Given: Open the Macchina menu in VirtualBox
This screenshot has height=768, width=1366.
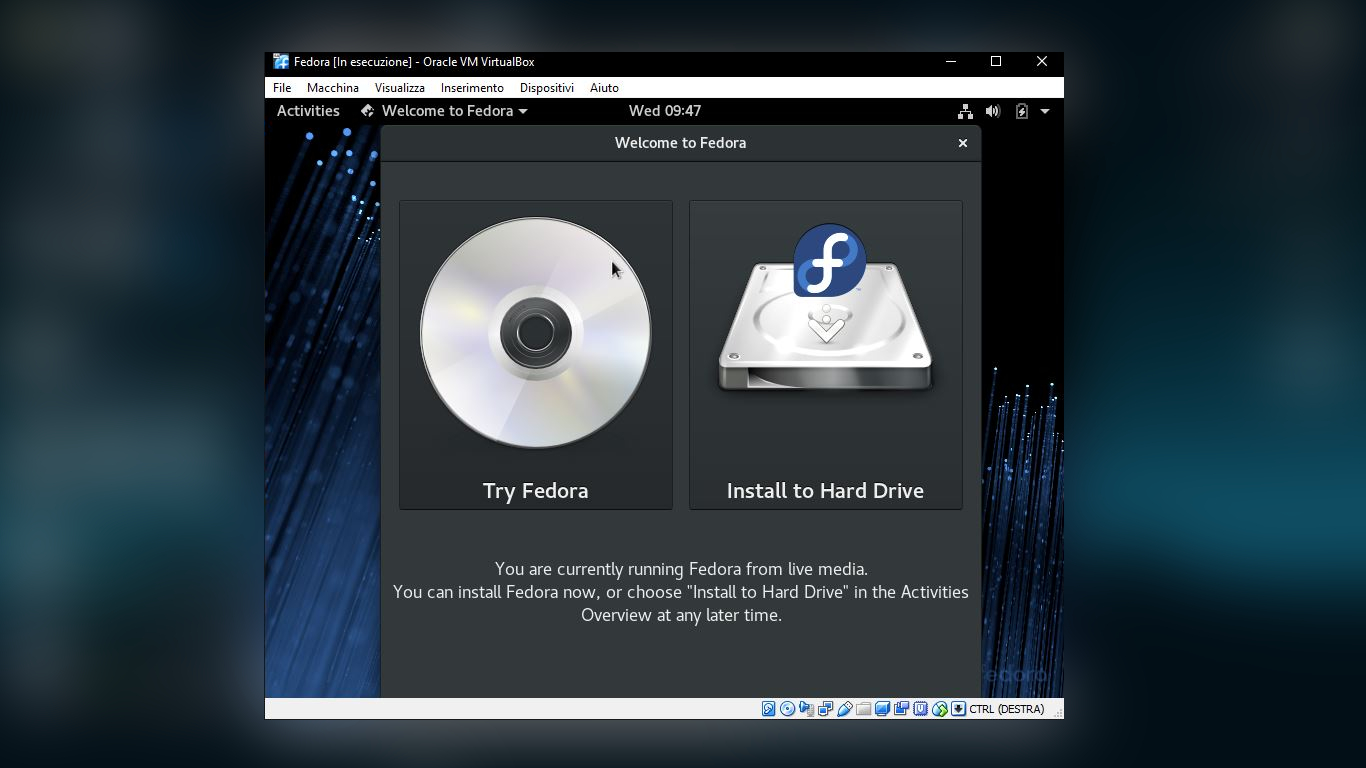Looking at the screenshot, I should (332, 87).
